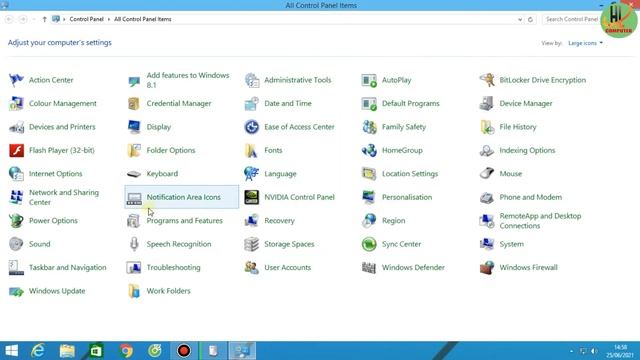Click the Location Settings link
The width and height of the screenshot is (640, 360).
[x=410, y=174]
